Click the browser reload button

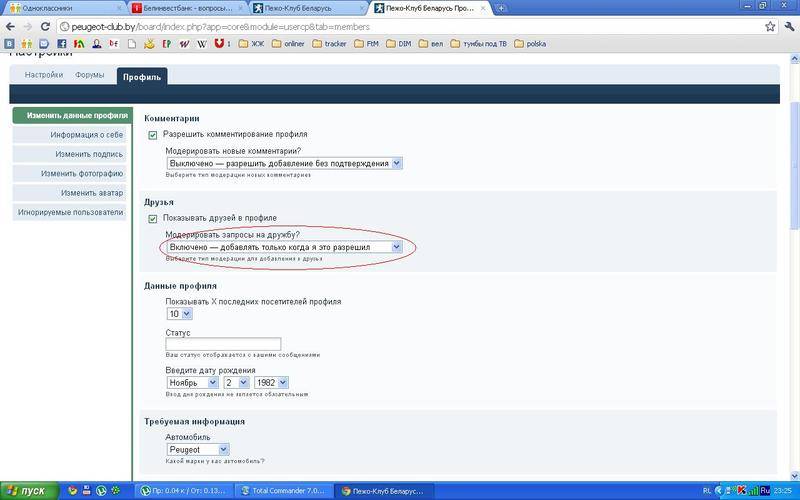pos(44,26)
